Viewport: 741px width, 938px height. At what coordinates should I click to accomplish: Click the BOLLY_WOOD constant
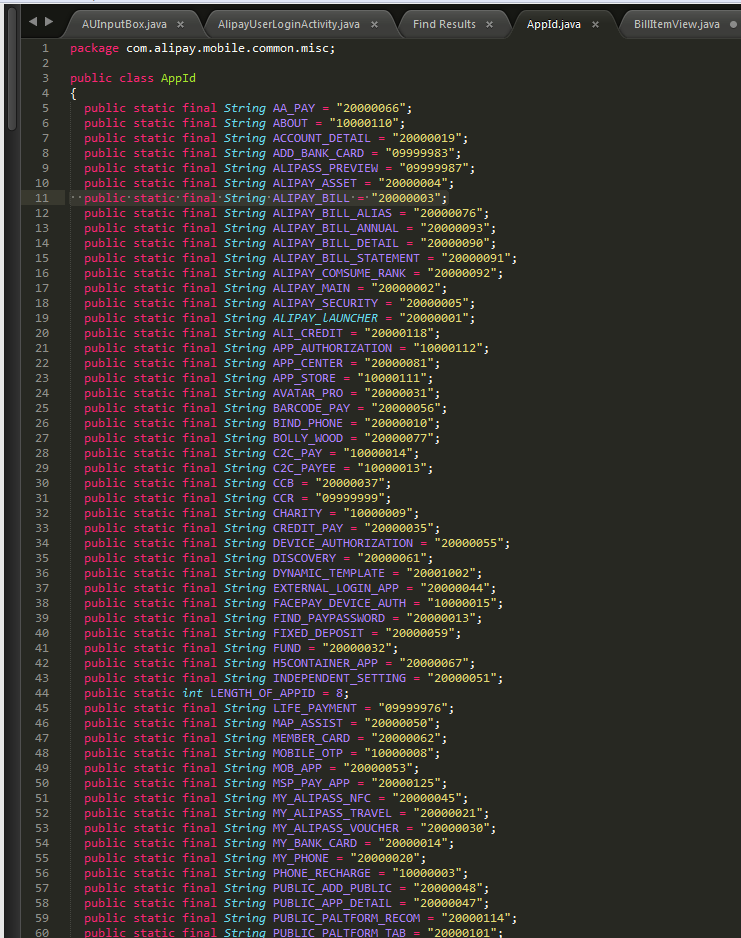(308, 438)
